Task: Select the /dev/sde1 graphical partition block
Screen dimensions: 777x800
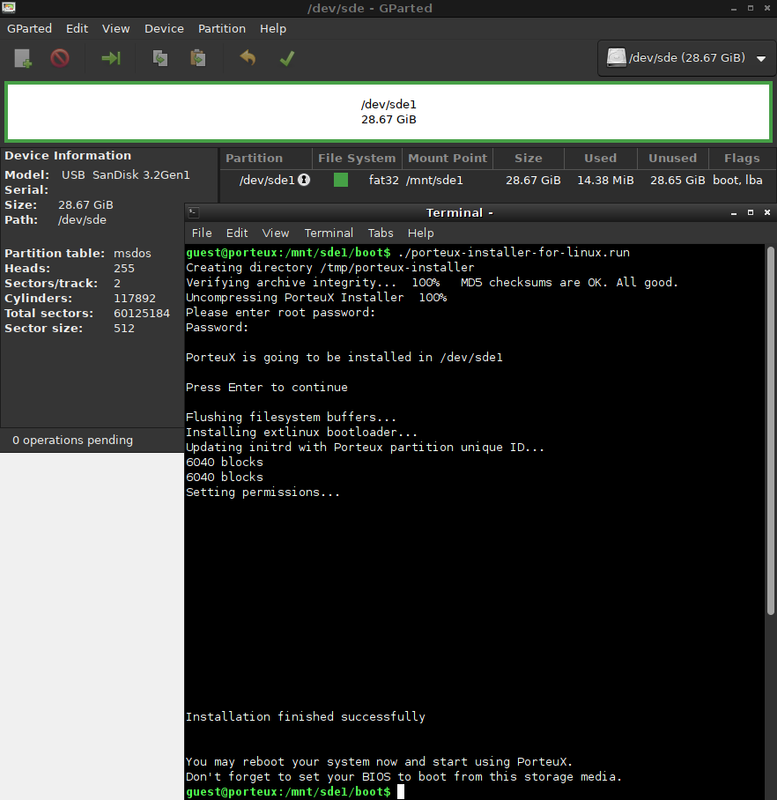Action: click(x=388, y=112)
